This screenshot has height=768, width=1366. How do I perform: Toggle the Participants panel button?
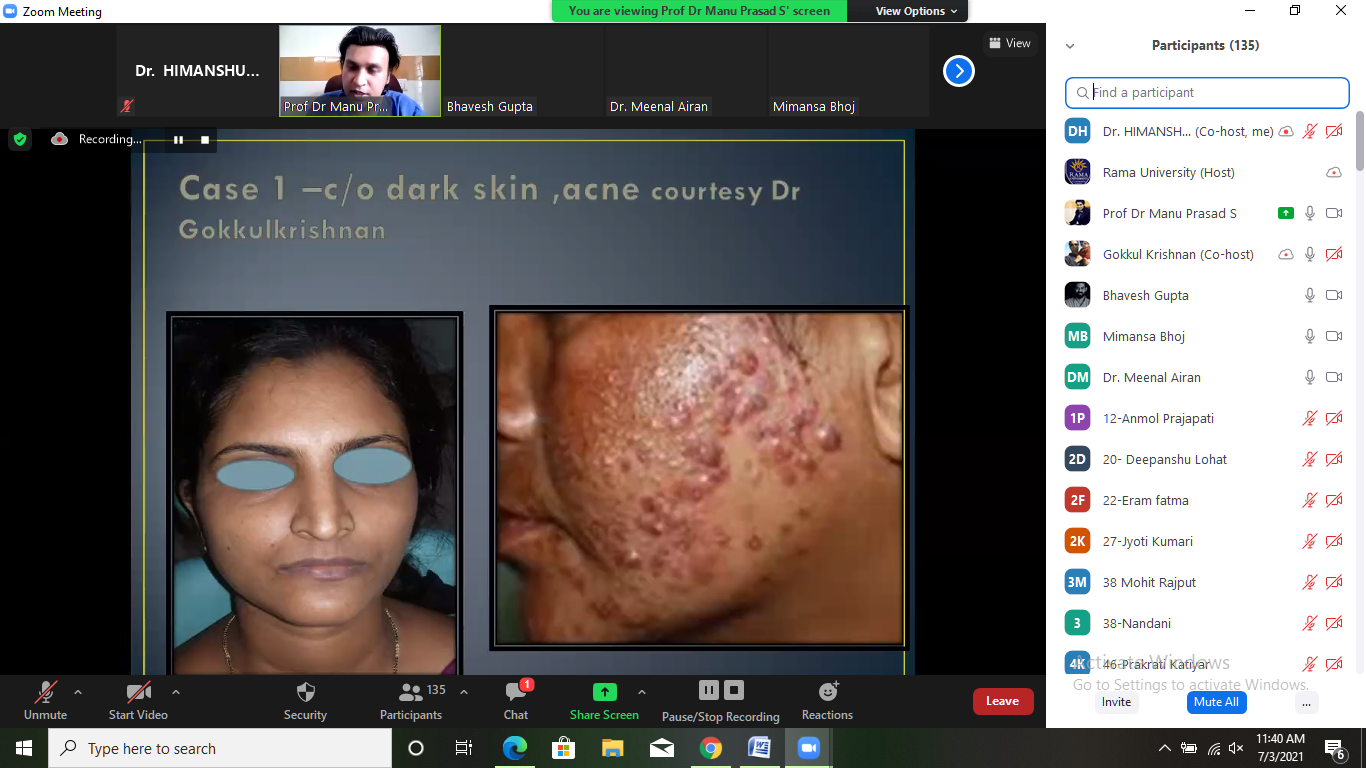click(410, 700)
